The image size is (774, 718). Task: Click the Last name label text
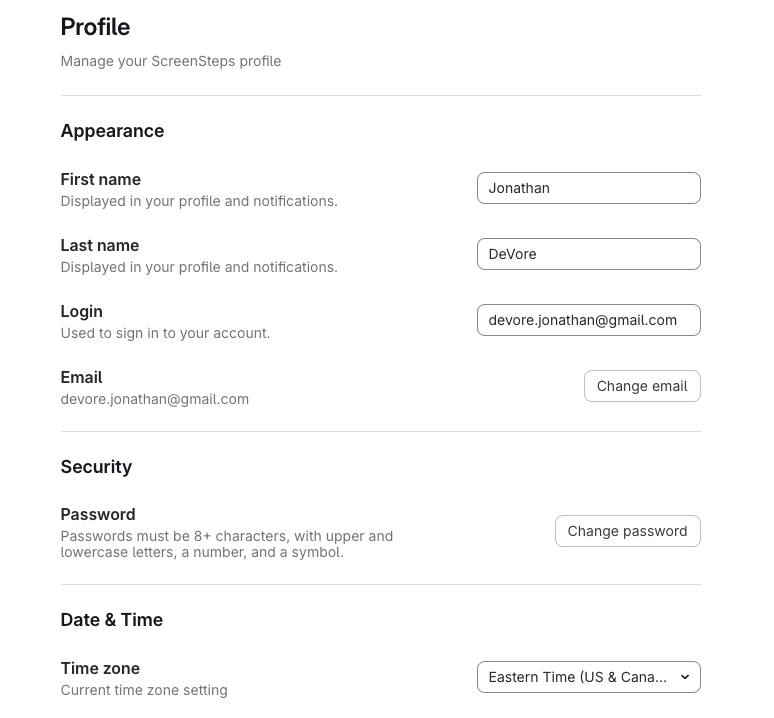click(100, 245)
